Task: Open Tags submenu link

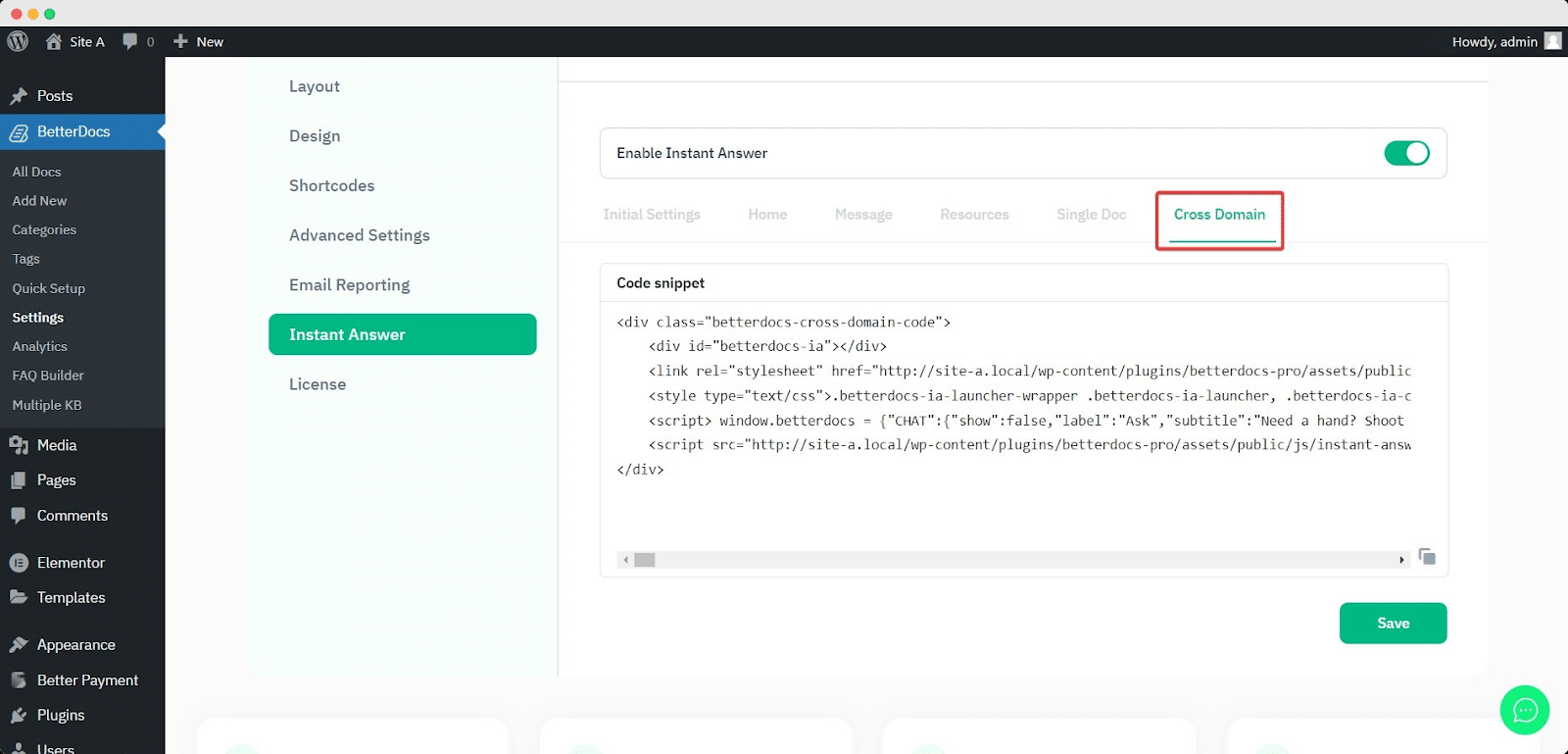Action: (25, 259)
